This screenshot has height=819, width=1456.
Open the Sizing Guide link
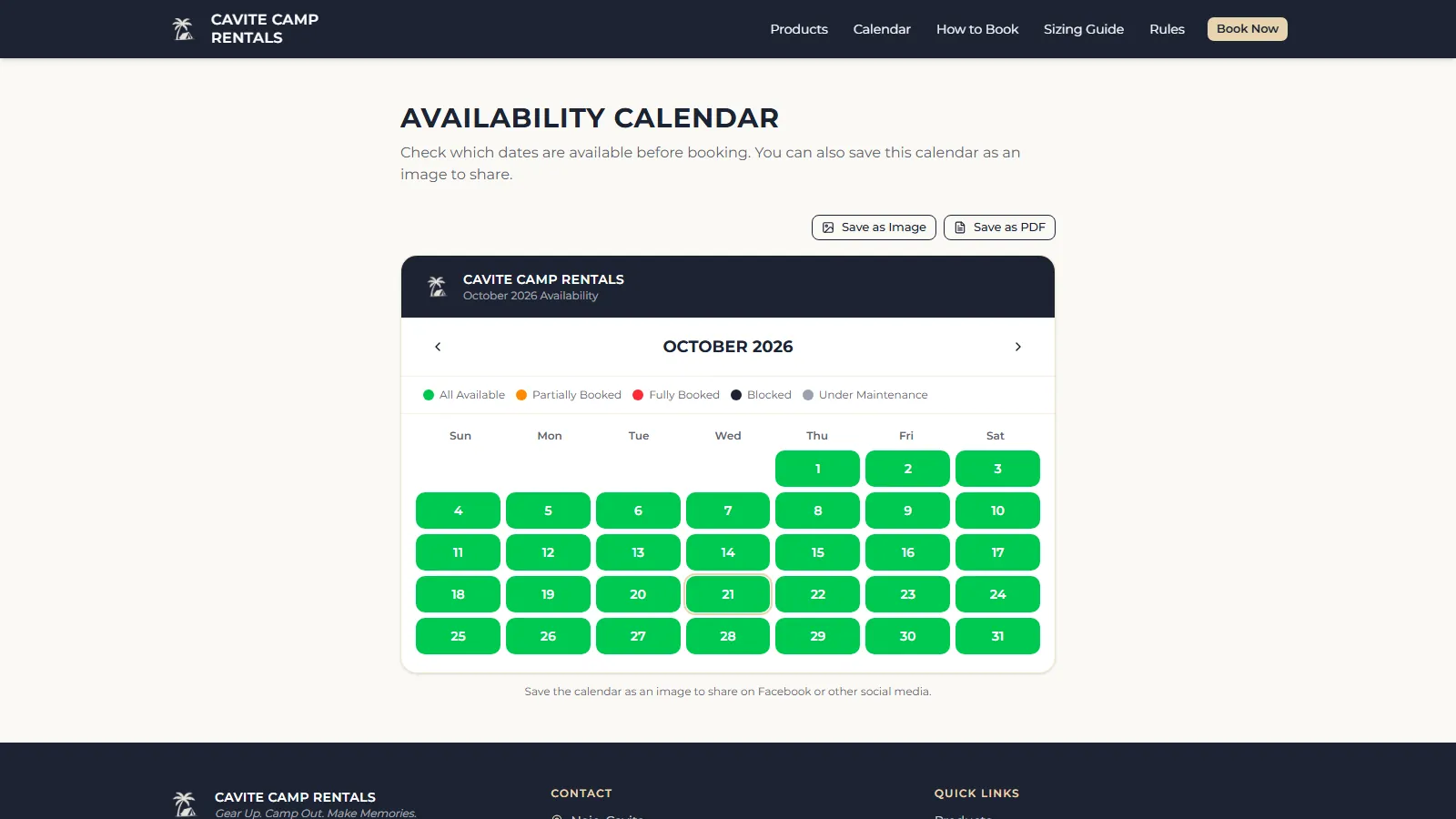(x=1084, y=29)
